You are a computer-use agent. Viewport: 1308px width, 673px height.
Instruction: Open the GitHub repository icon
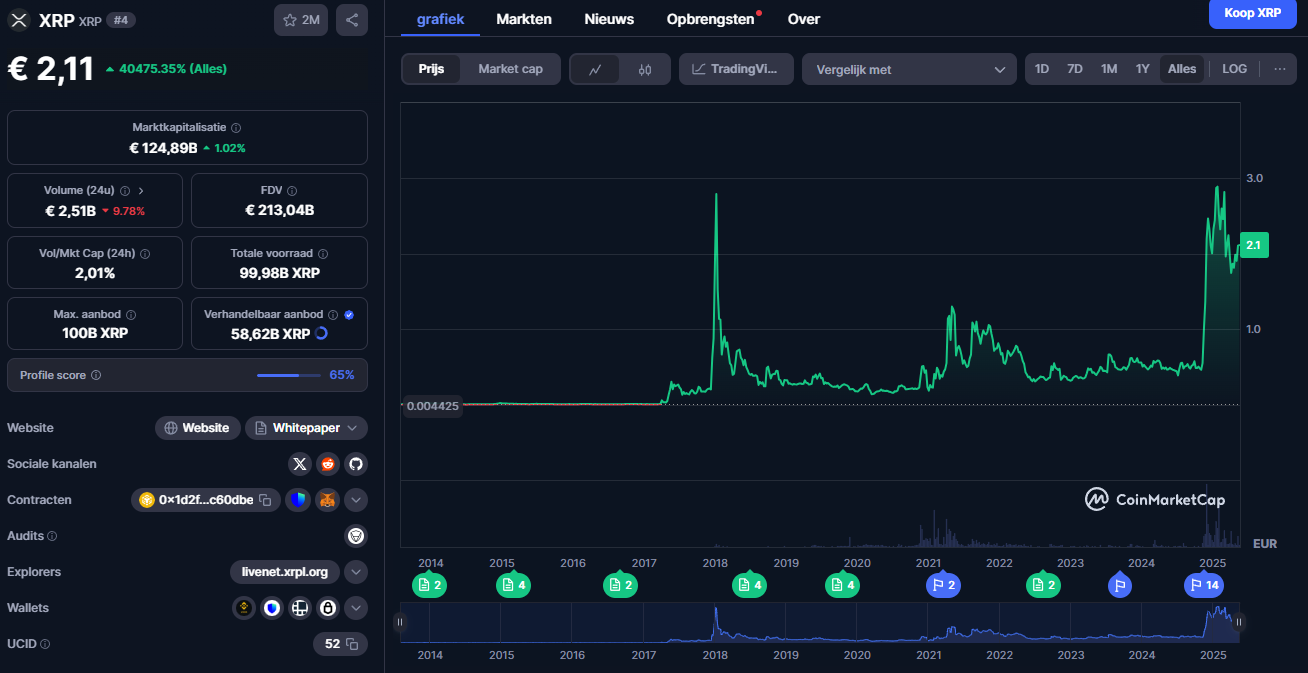point(356,464)
